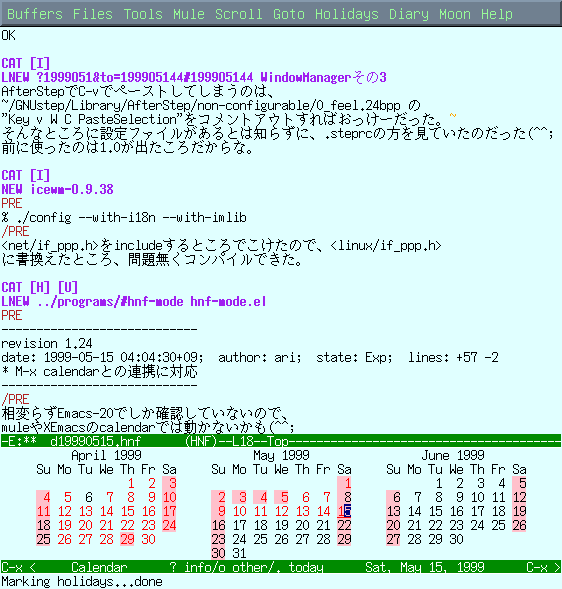Click the '* M-x calendar' changelog line

pyautogui.click(x=99, y=372)
